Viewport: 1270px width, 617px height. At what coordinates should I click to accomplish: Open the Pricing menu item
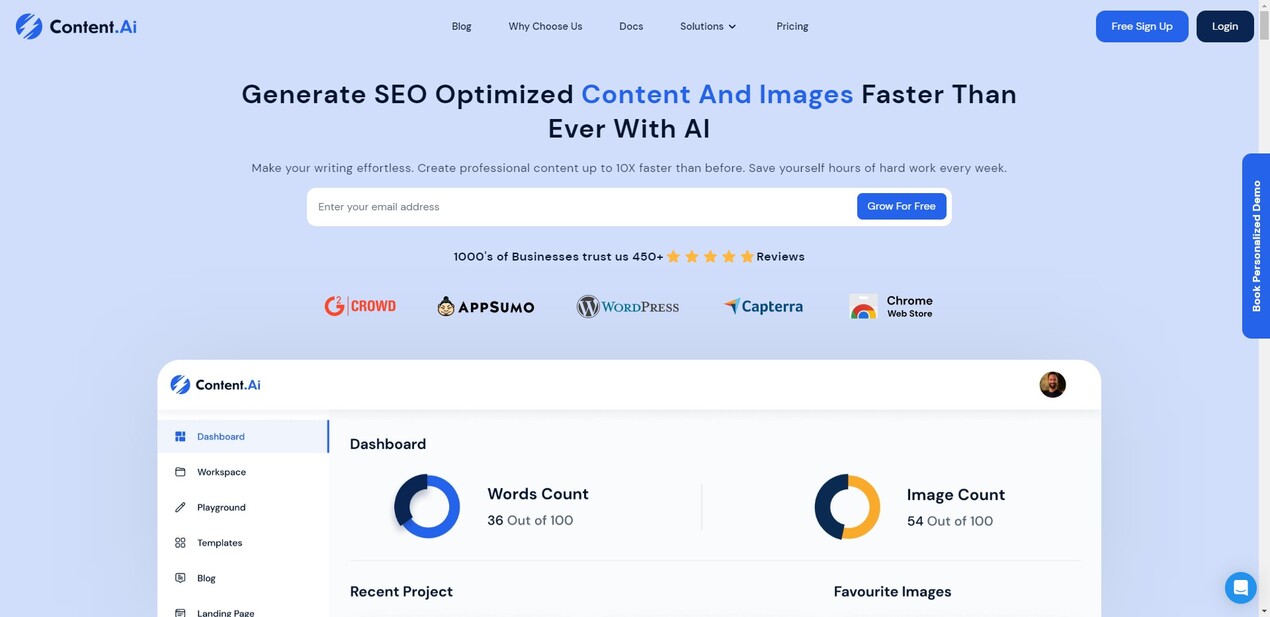[792, 26]
